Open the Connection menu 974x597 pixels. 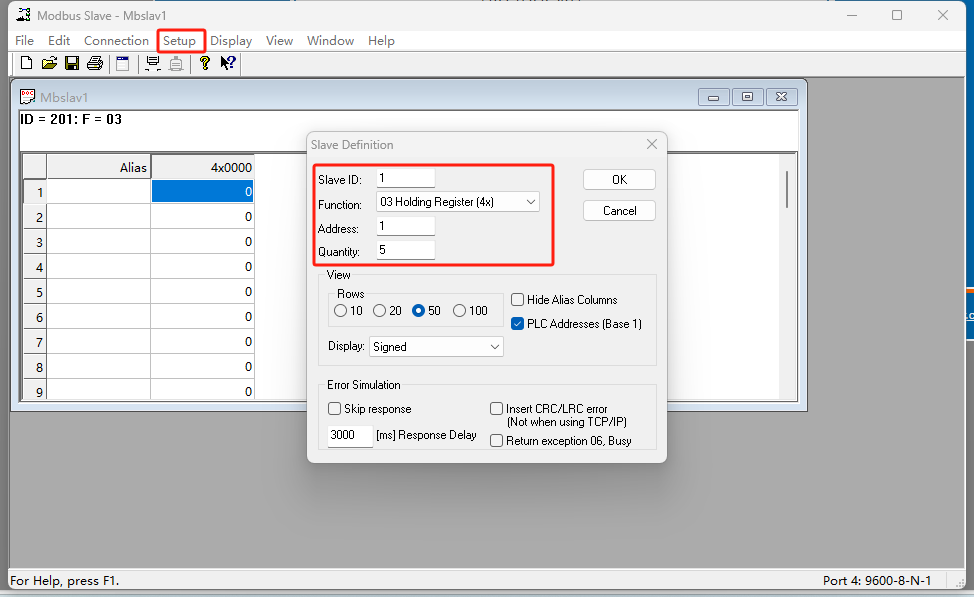pyautogui.click(x=116, y=41)
